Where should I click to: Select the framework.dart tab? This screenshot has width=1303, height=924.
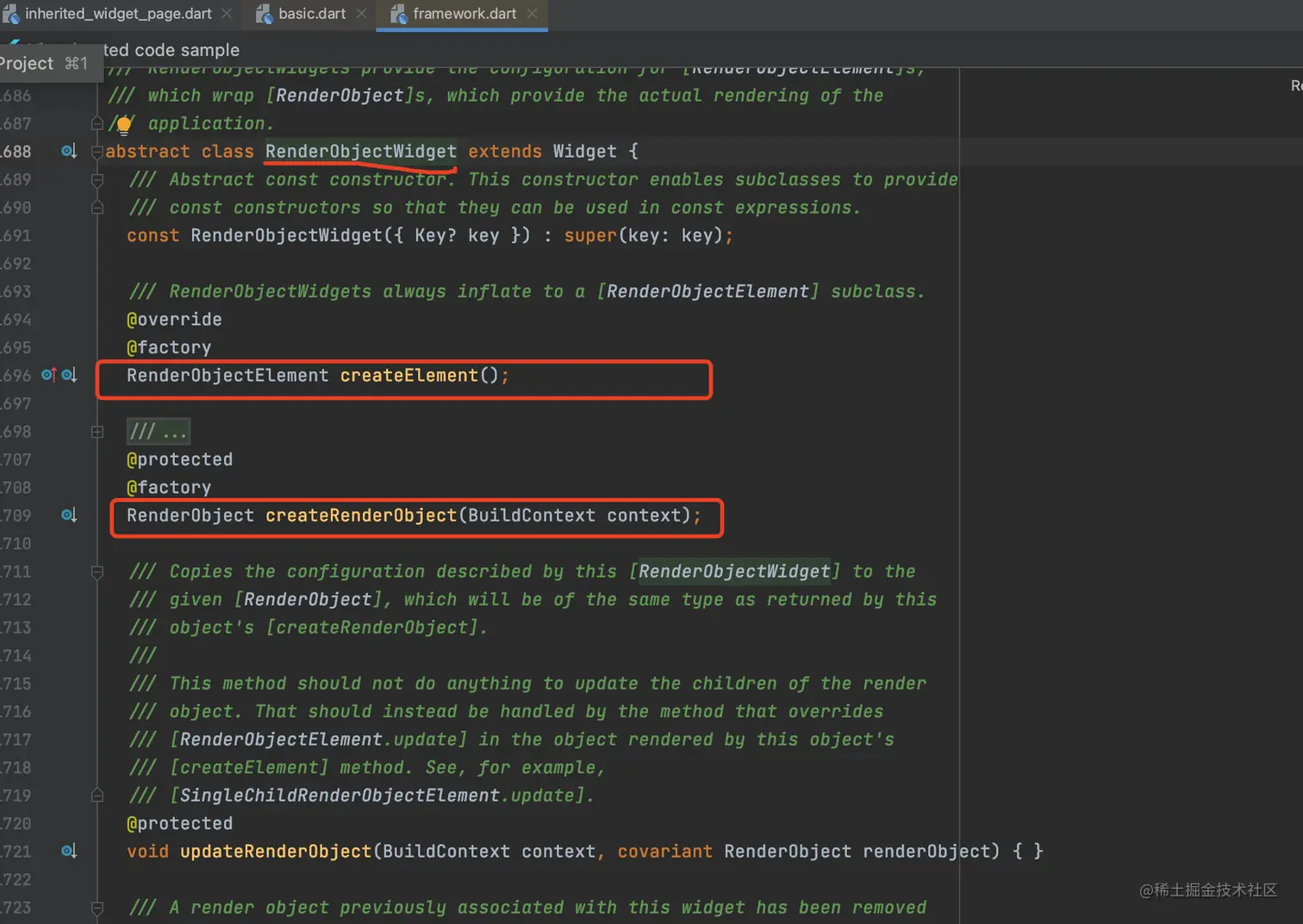coord(464,14)
